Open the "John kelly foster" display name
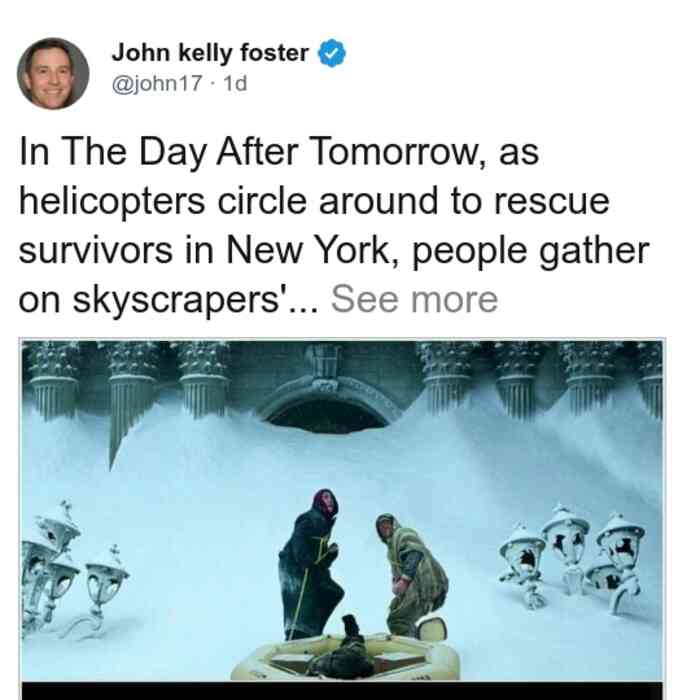Screen dimensions: 700x700 point(210,53)
